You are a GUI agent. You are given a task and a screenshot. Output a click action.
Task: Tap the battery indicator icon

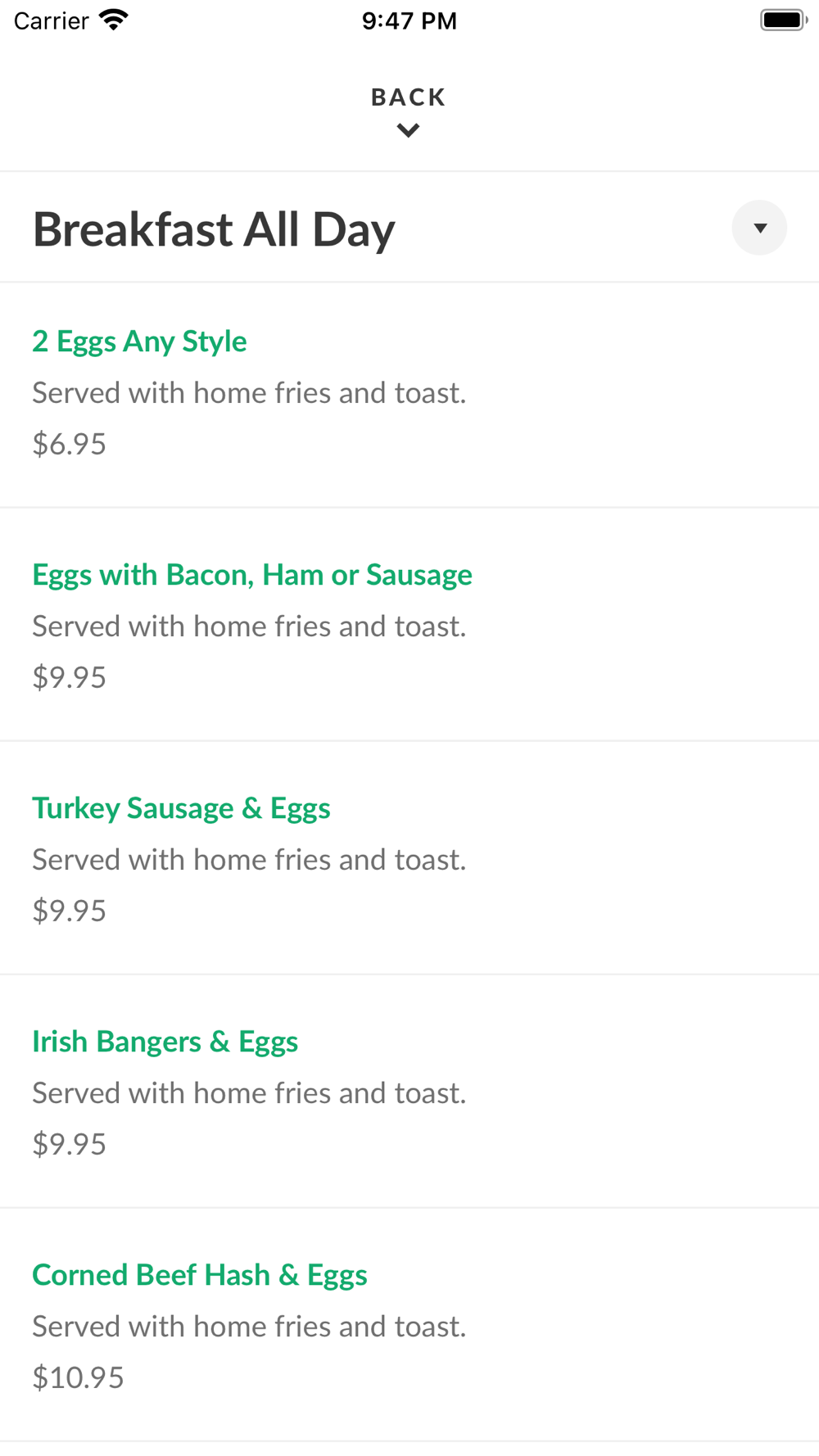pyautogui.click(x=783, y=20)
